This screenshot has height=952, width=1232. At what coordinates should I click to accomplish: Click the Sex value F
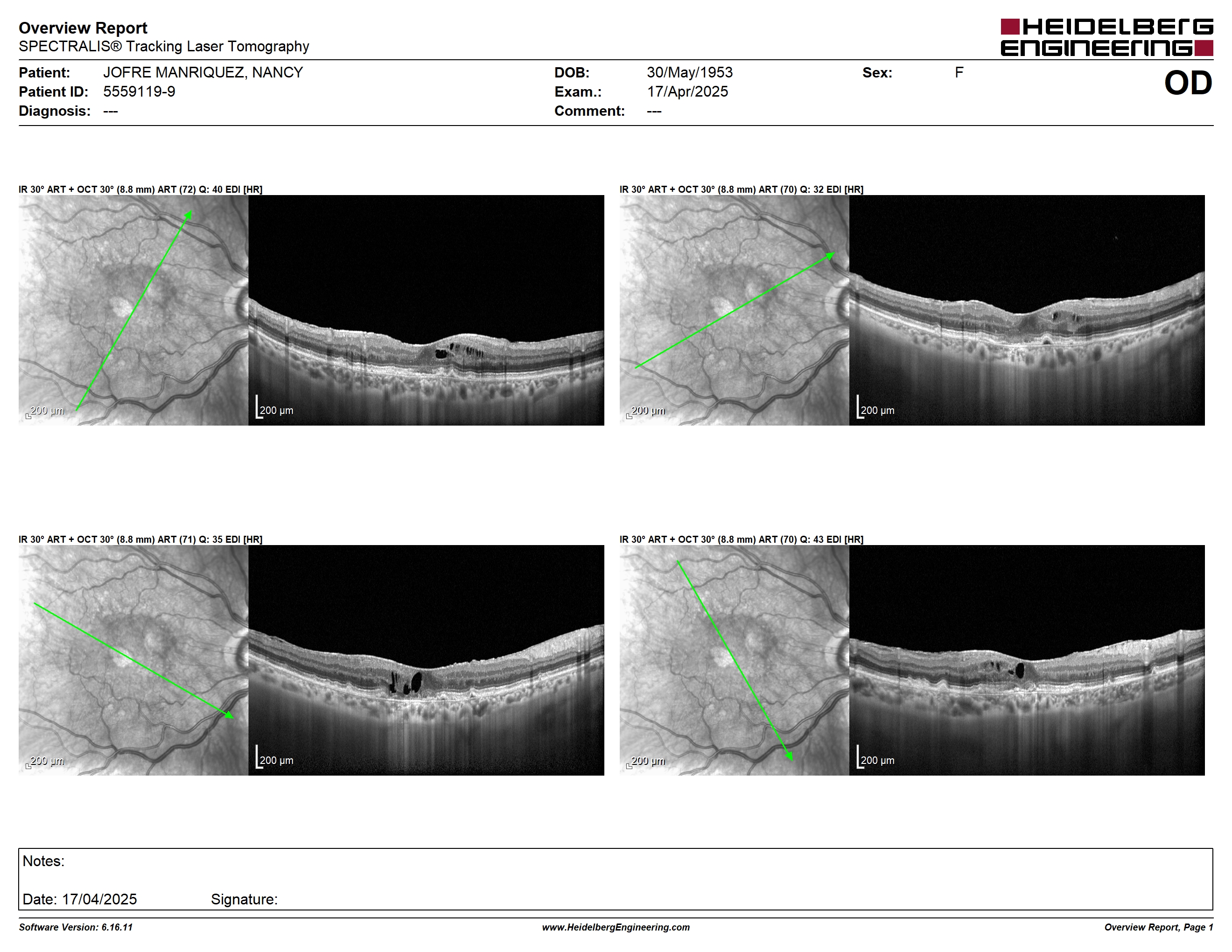point(959,73)
